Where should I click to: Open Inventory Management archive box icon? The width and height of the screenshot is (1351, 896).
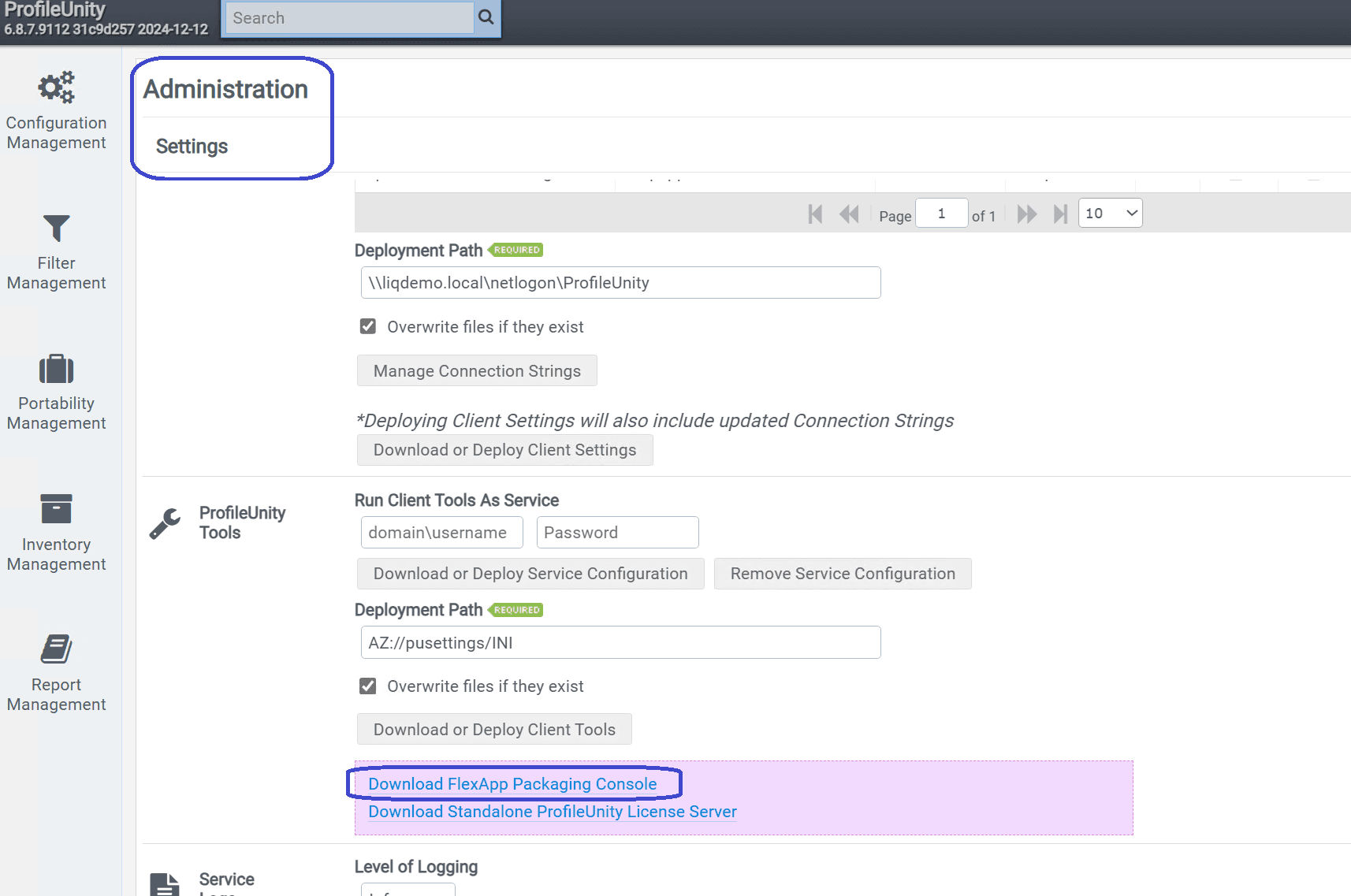coord(56,509)
